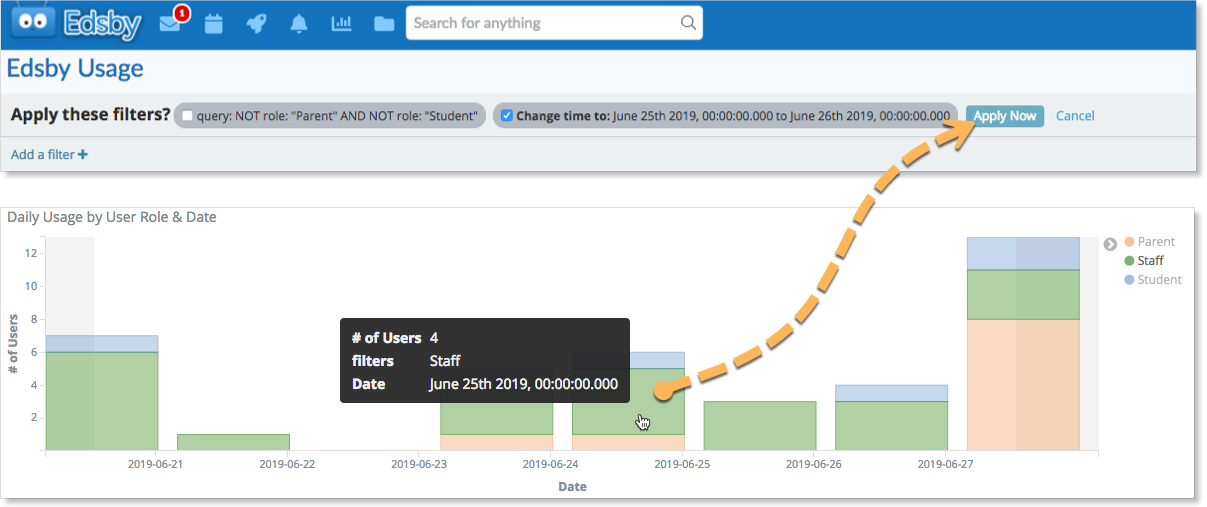Open the calendar icon

[213, 24]
